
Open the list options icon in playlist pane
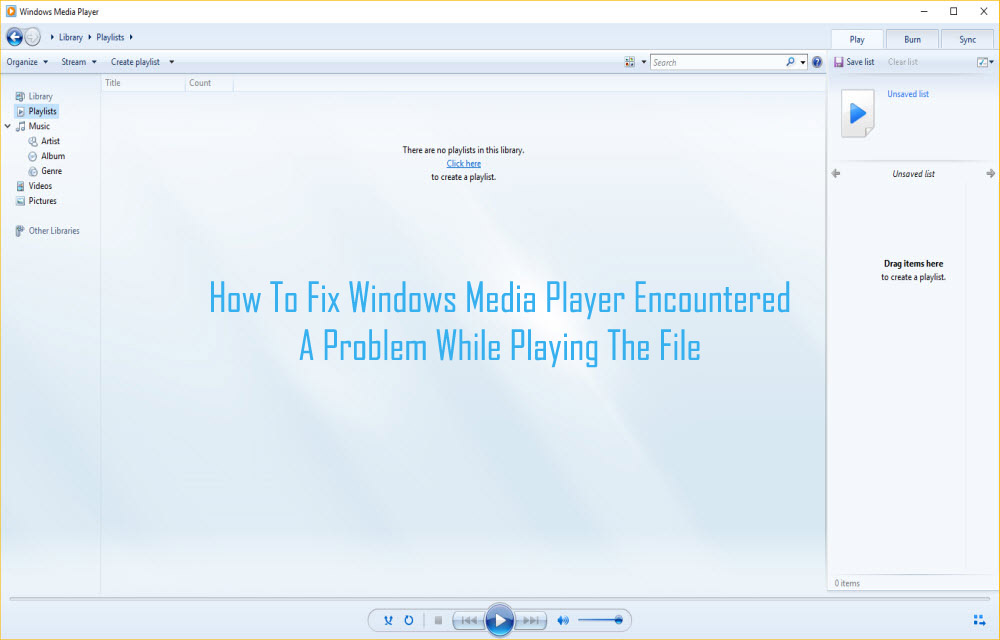point(984,61)
